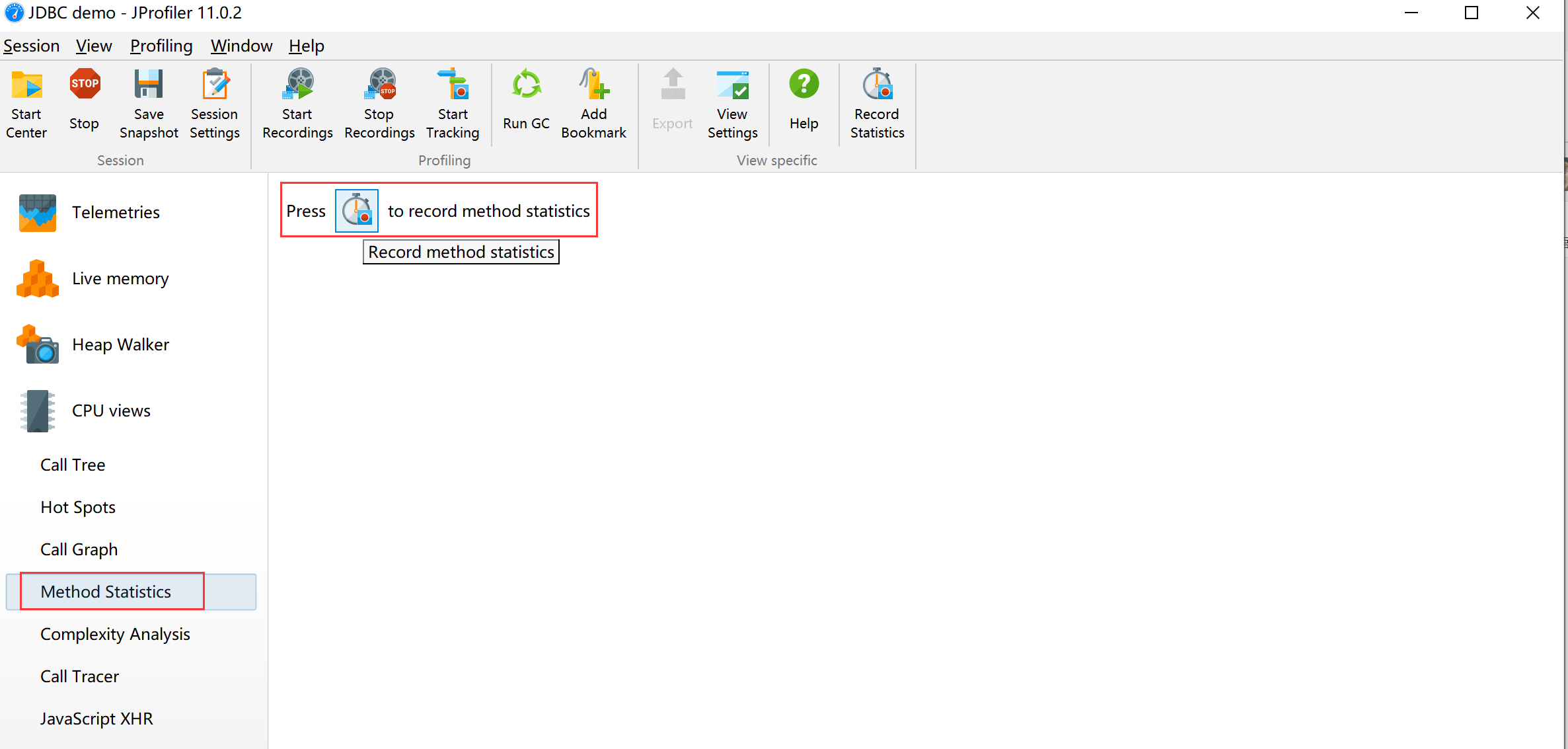Open the Call Graph view
Viewport: 1568px width, 749px height.
pos(79,549)
